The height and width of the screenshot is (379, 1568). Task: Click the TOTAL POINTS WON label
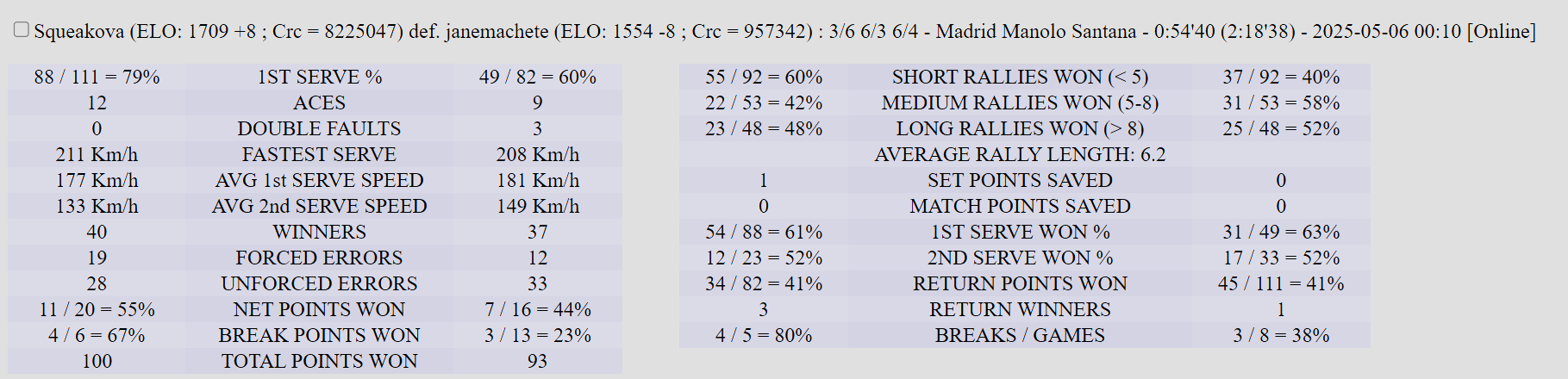[319, 362]
